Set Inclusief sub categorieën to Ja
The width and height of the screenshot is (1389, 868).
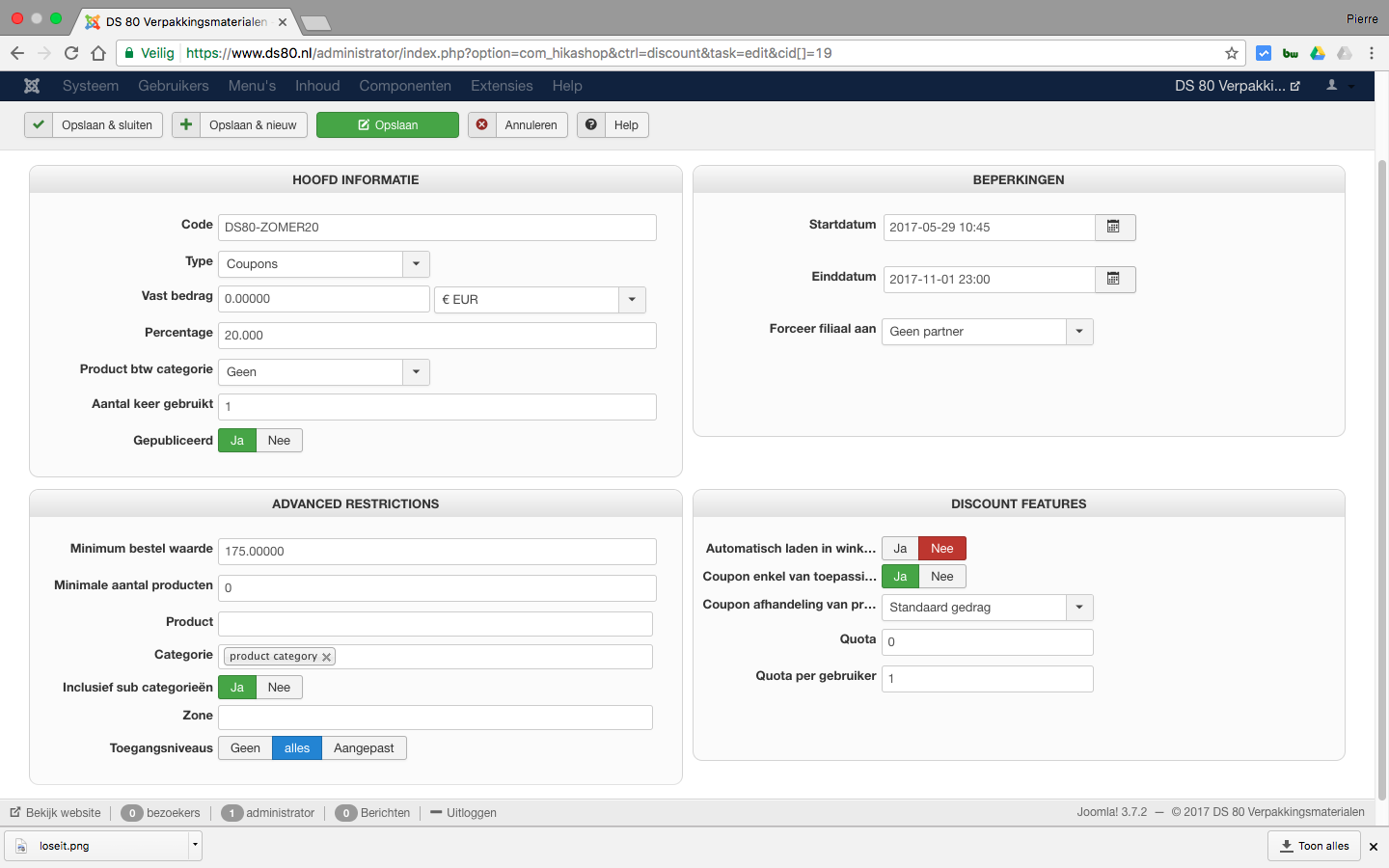(x=237, y=688)
